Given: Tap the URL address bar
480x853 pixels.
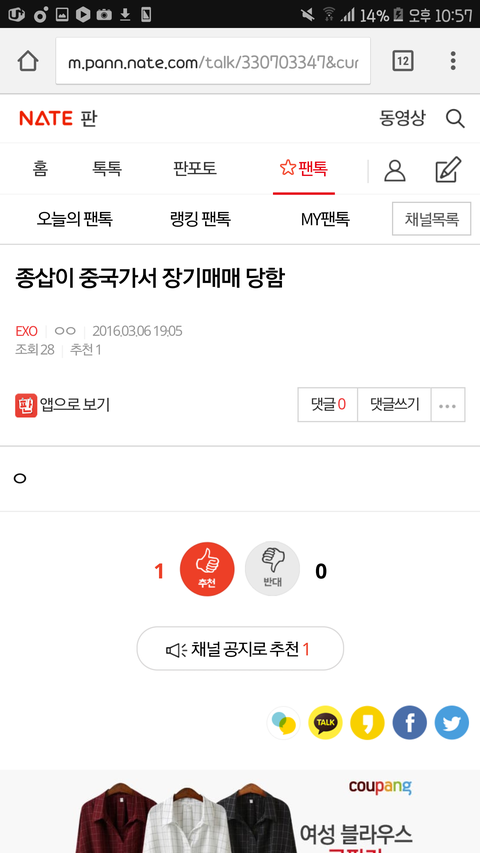Looking at the screenshot, I should pyautogui.click(x=213, y=61).
